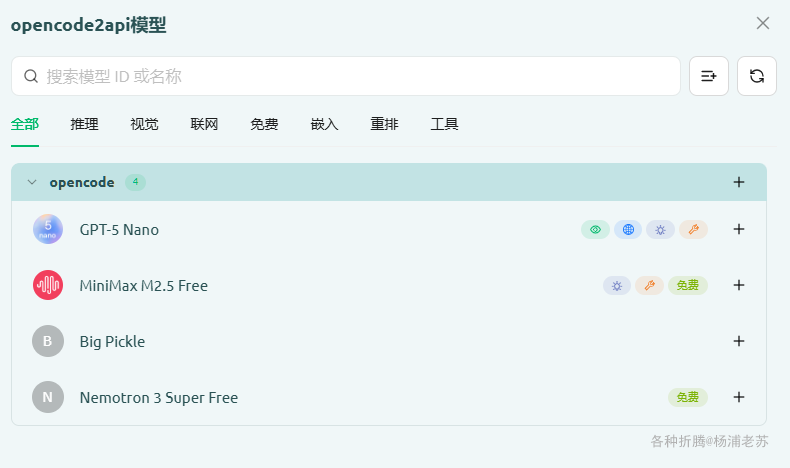Click the search model ID input field

360,76
